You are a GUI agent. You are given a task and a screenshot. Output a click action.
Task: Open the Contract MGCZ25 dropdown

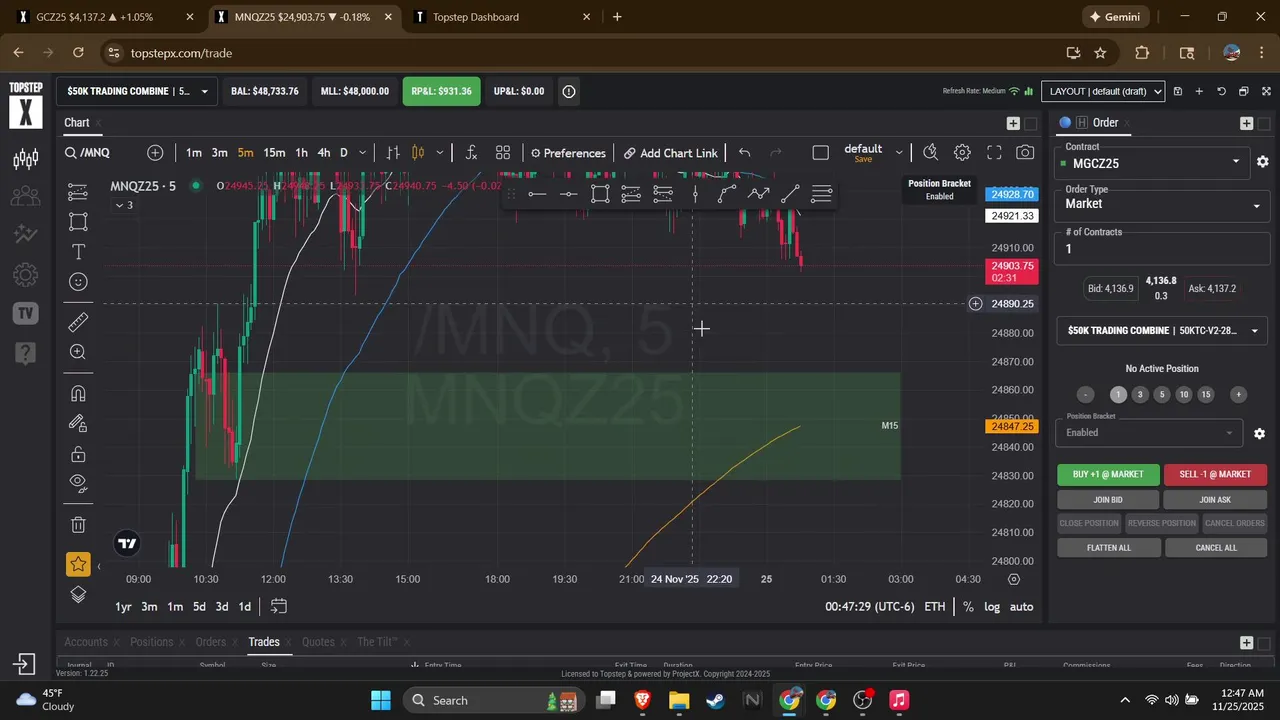[x=1152, y=162]
